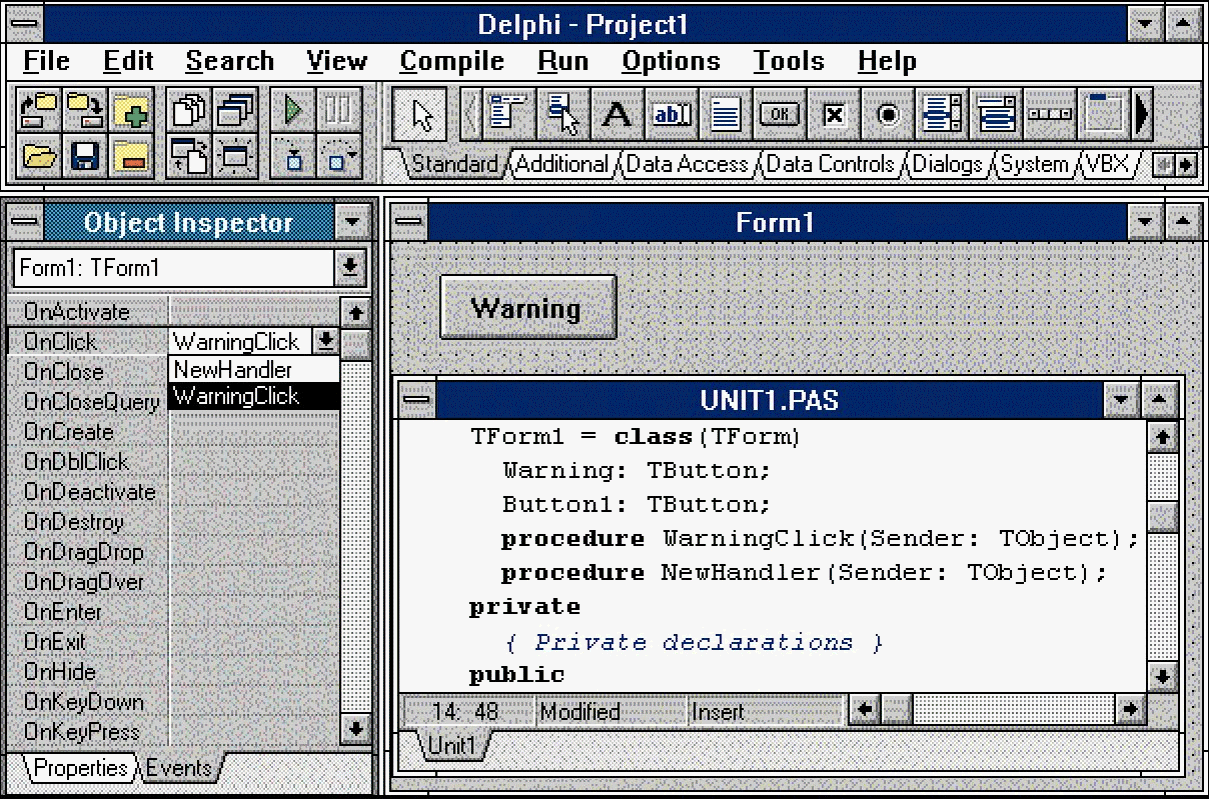The height and width of the screenshot is (799, 1209).
Task: Switch to the Properties tab in Object Inspector
Action: 80,768
